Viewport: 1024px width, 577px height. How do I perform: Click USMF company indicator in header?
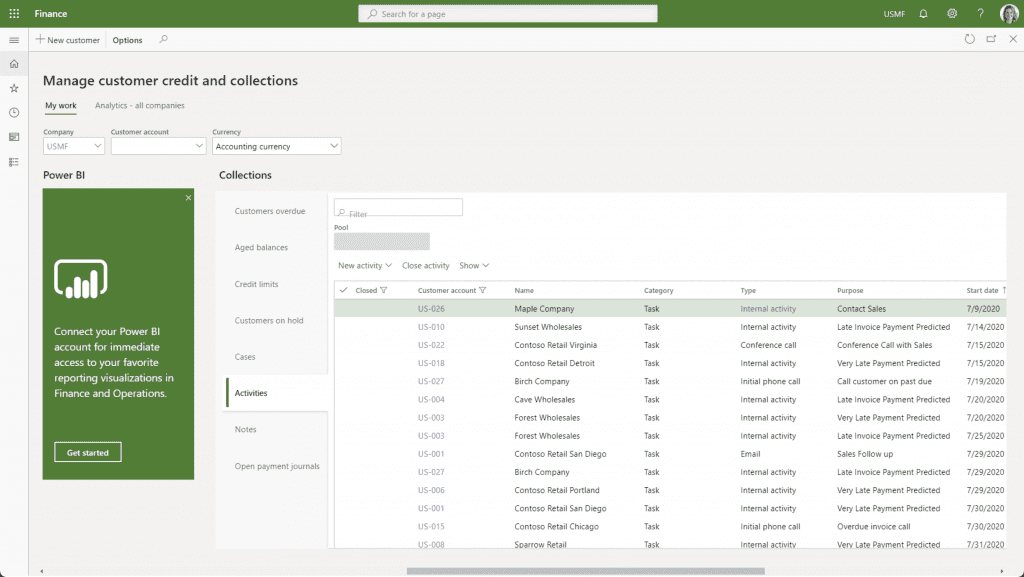(894, 14)
